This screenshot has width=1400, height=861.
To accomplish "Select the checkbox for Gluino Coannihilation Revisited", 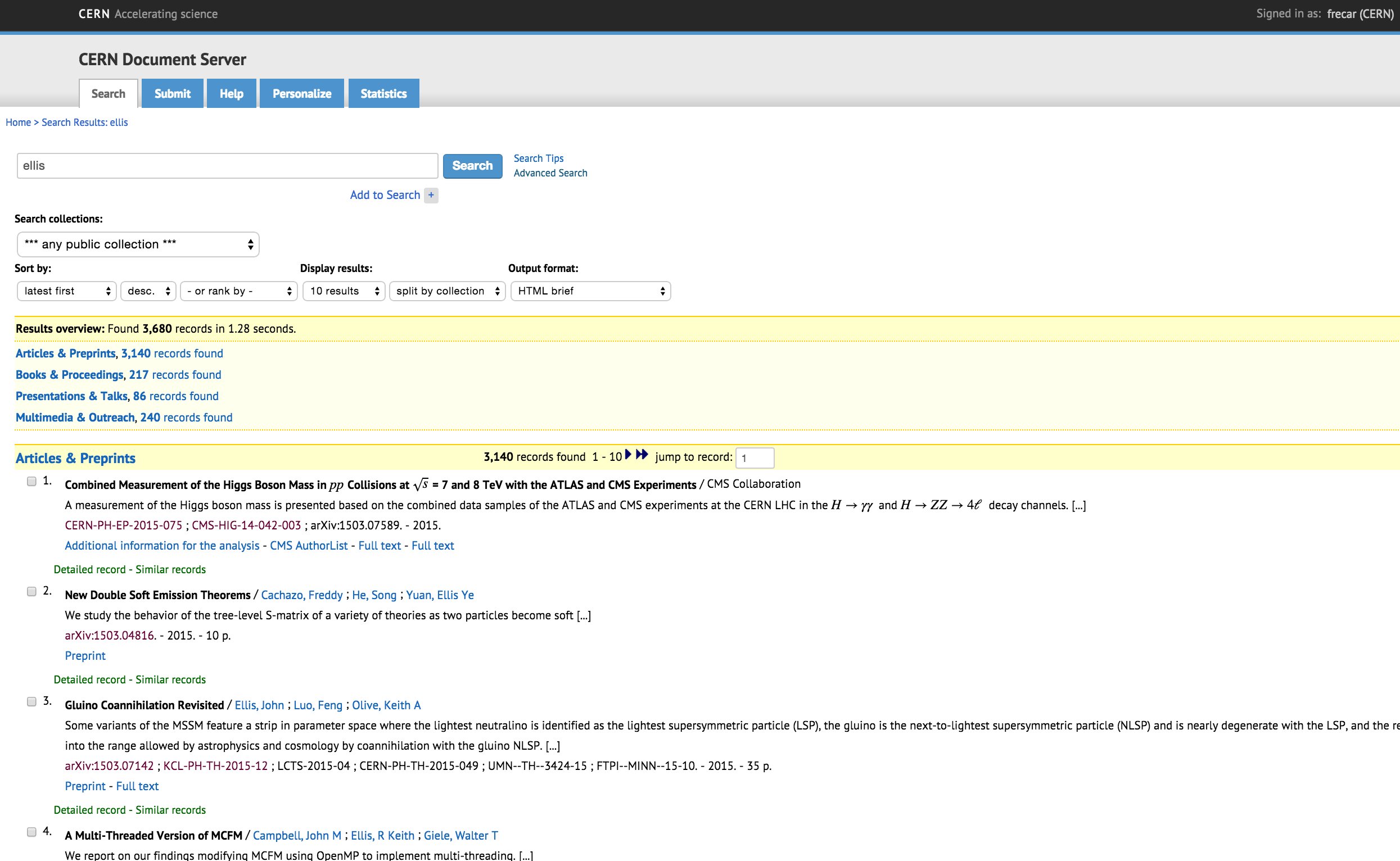I will click(x=32, y=702).
